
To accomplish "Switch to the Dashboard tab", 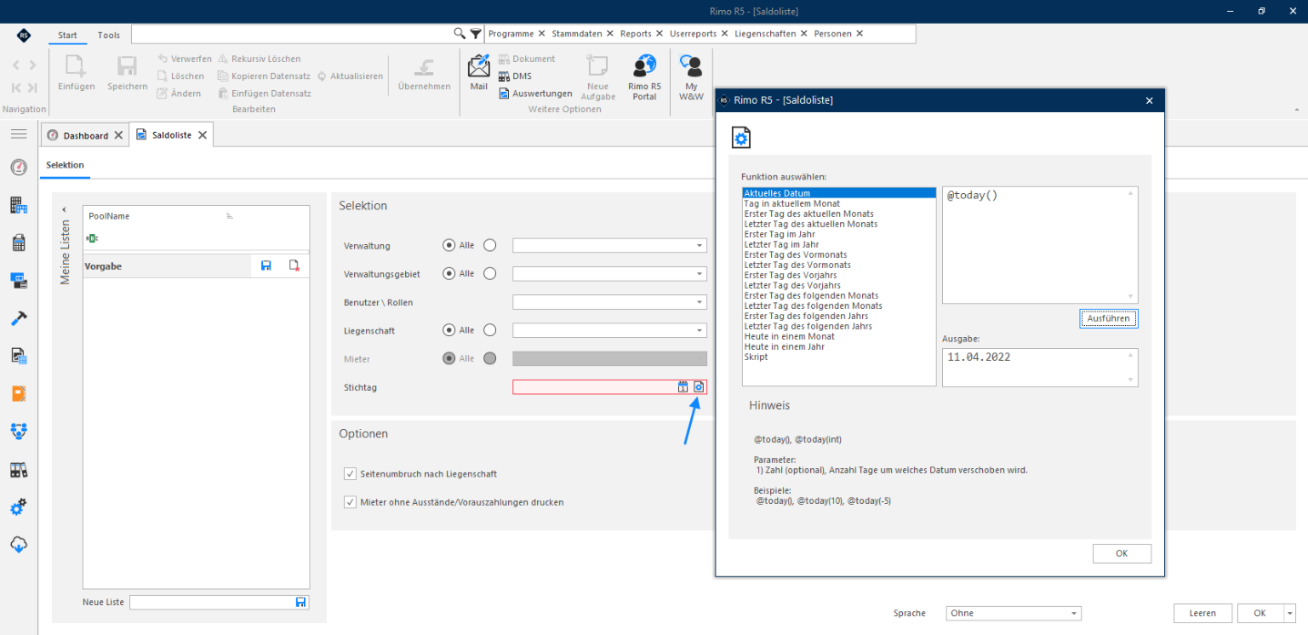I will coord(85,135).
